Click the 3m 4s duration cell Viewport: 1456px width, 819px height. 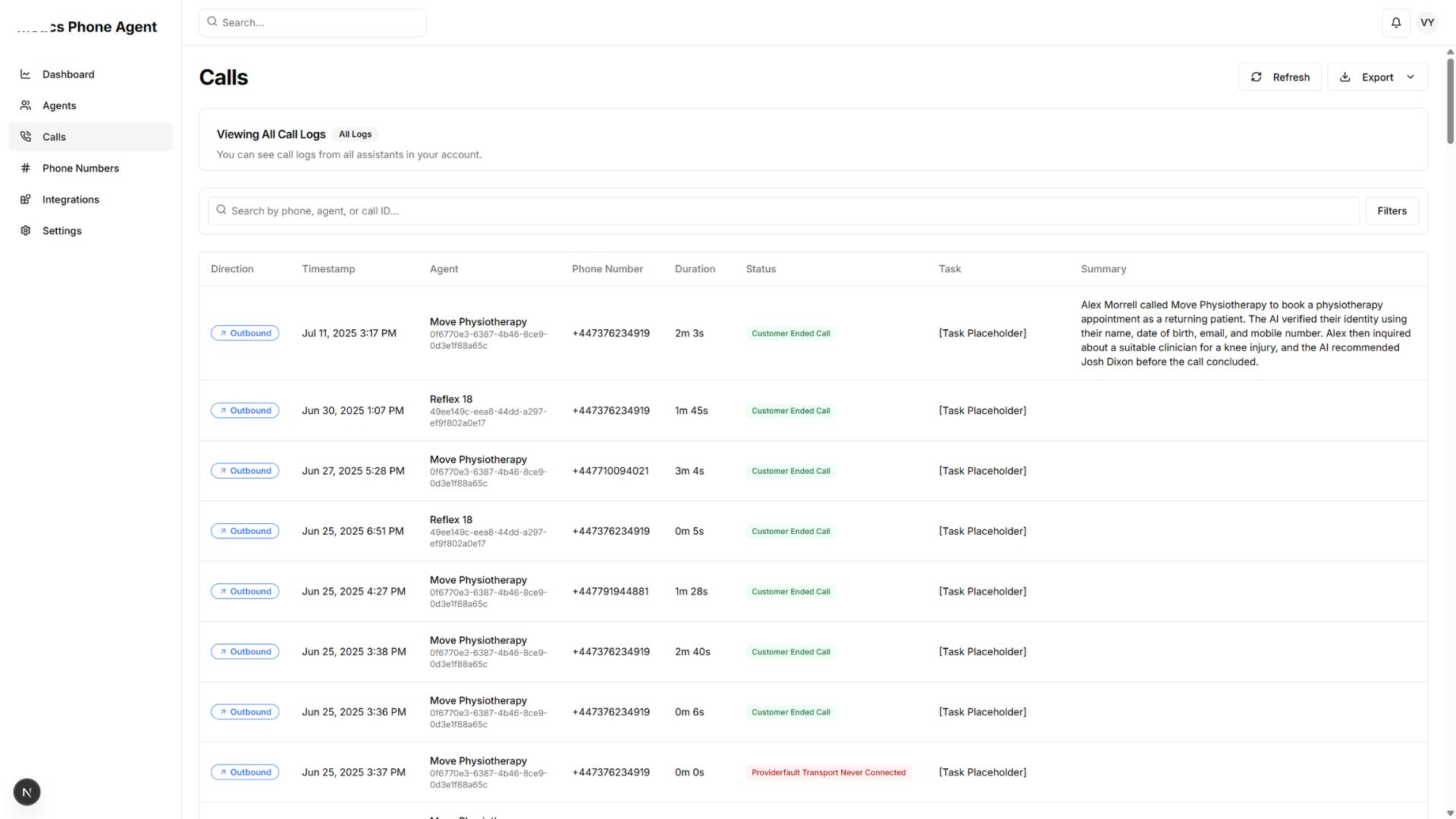tap(689, 471)
